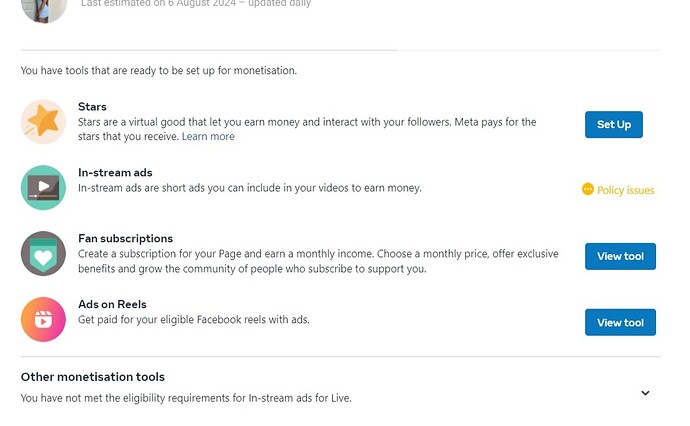The width and height of the screenshot is (690, 426).
Task: Click the Other monetisation tools heading
Action: point(92,377)
